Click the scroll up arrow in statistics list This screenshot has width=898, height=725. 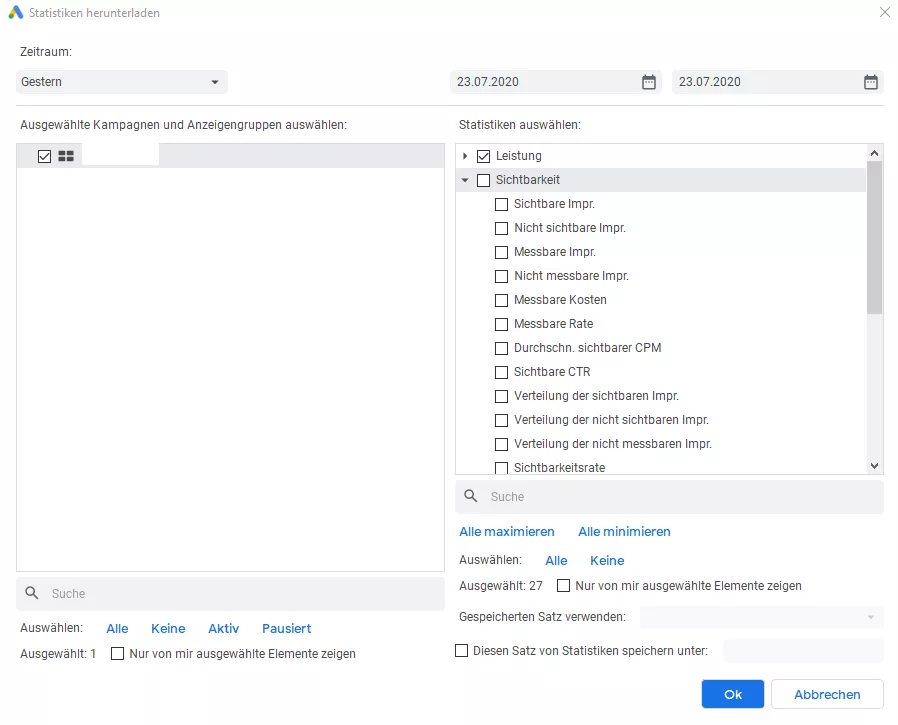point(874,153)
